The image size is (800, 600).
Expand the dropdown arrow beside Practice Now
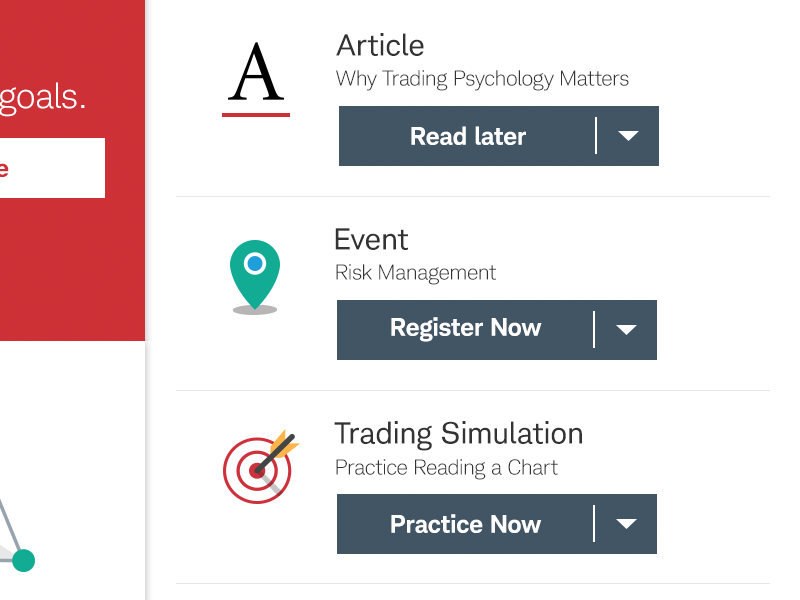(626, 524)
